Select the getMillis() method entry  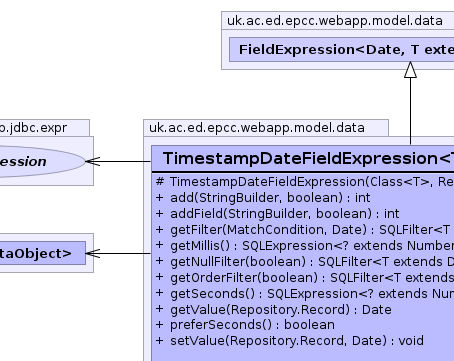click(305, 246)
